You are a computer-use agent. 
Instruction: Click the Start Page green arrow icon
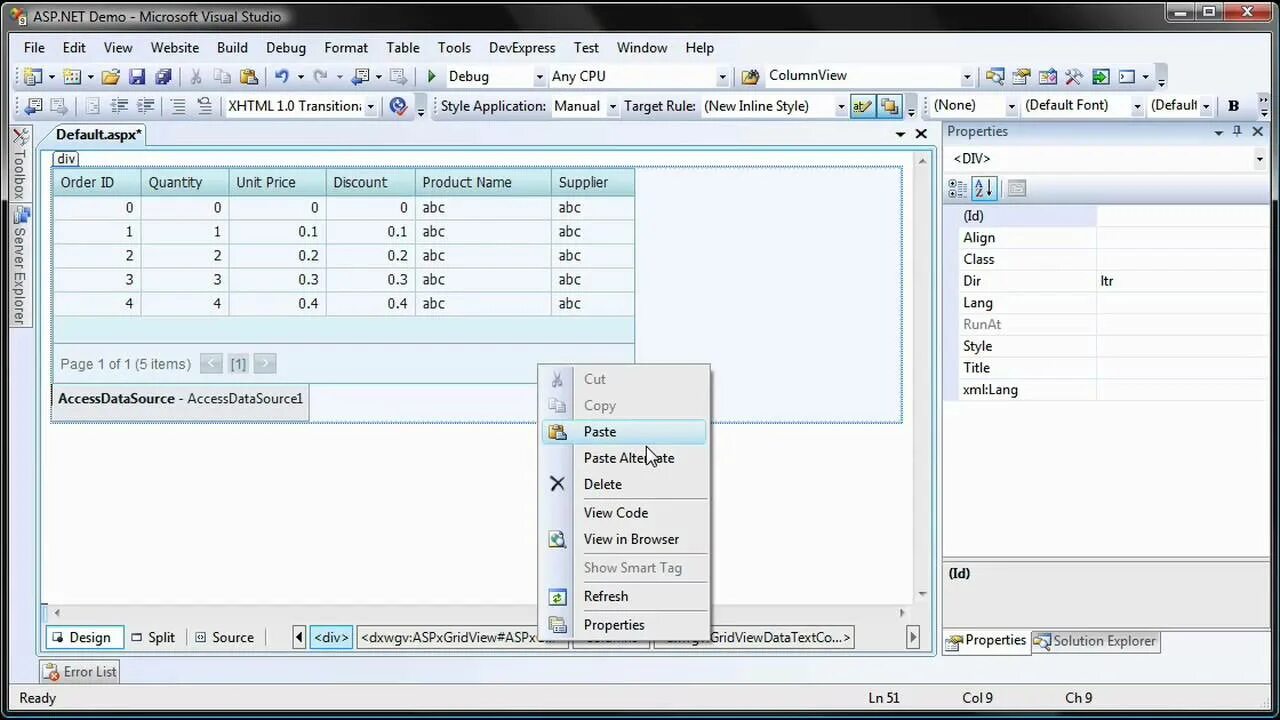coord(1100,76)
